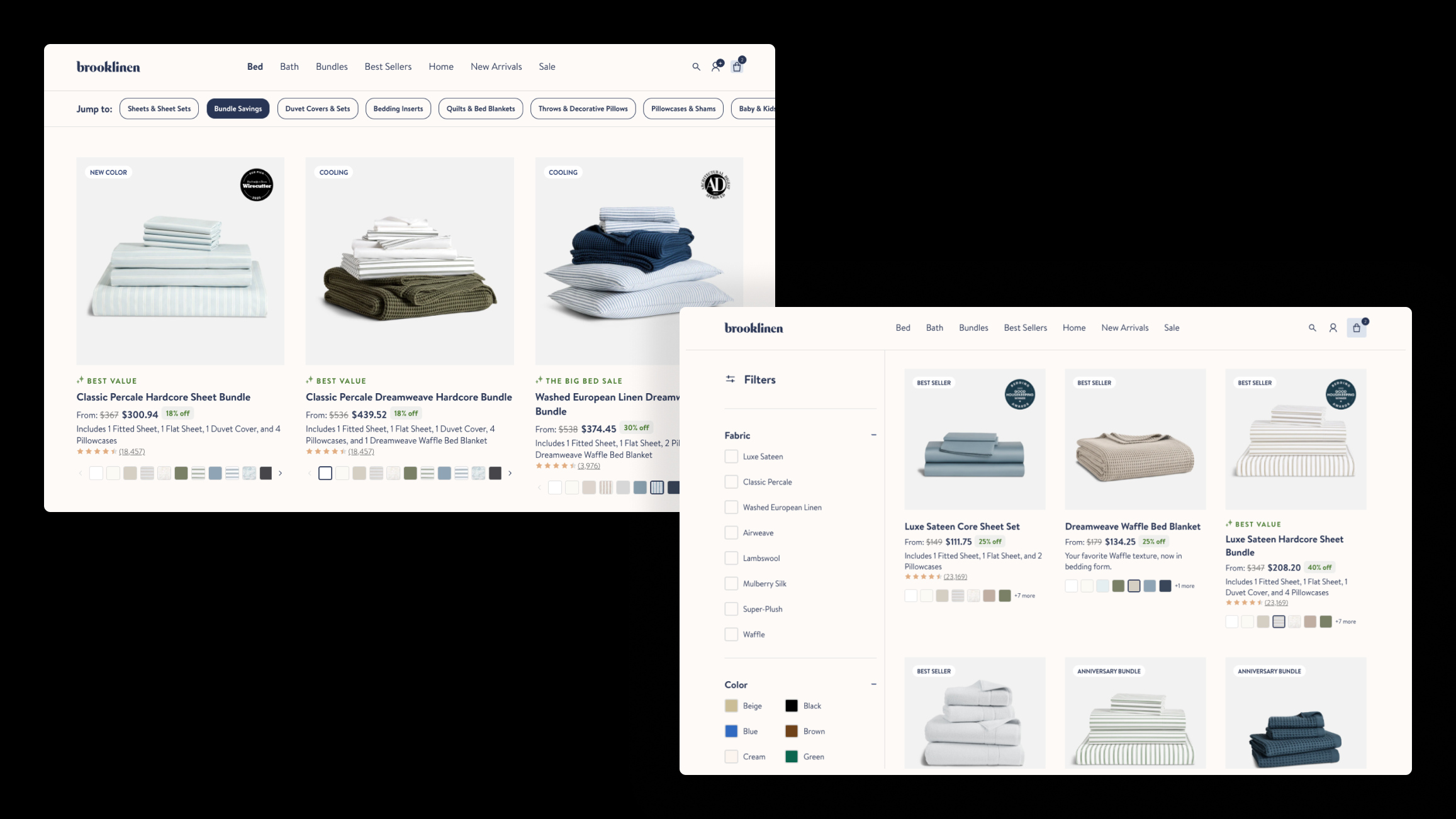The image size is (1456, 819).
Task: Collapse the Fabric filter section
Action: (x=873, y=435)
